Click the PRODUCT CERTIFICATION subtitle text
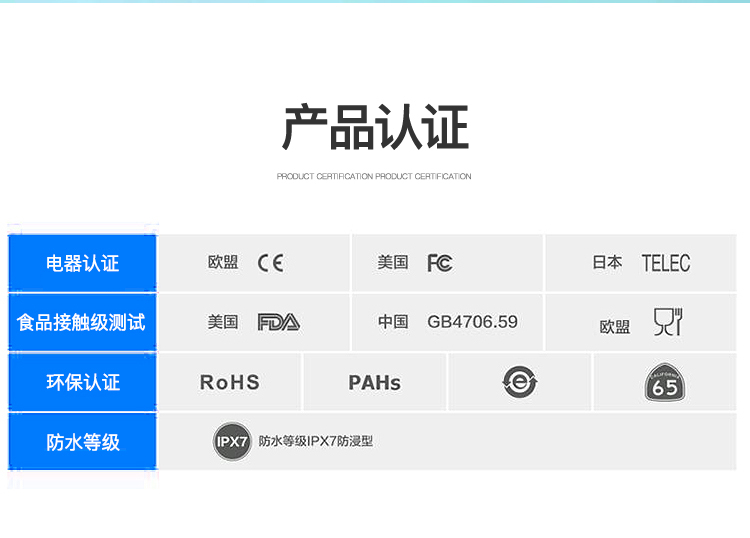Screen dimensions: 750x538 [374, 176]
